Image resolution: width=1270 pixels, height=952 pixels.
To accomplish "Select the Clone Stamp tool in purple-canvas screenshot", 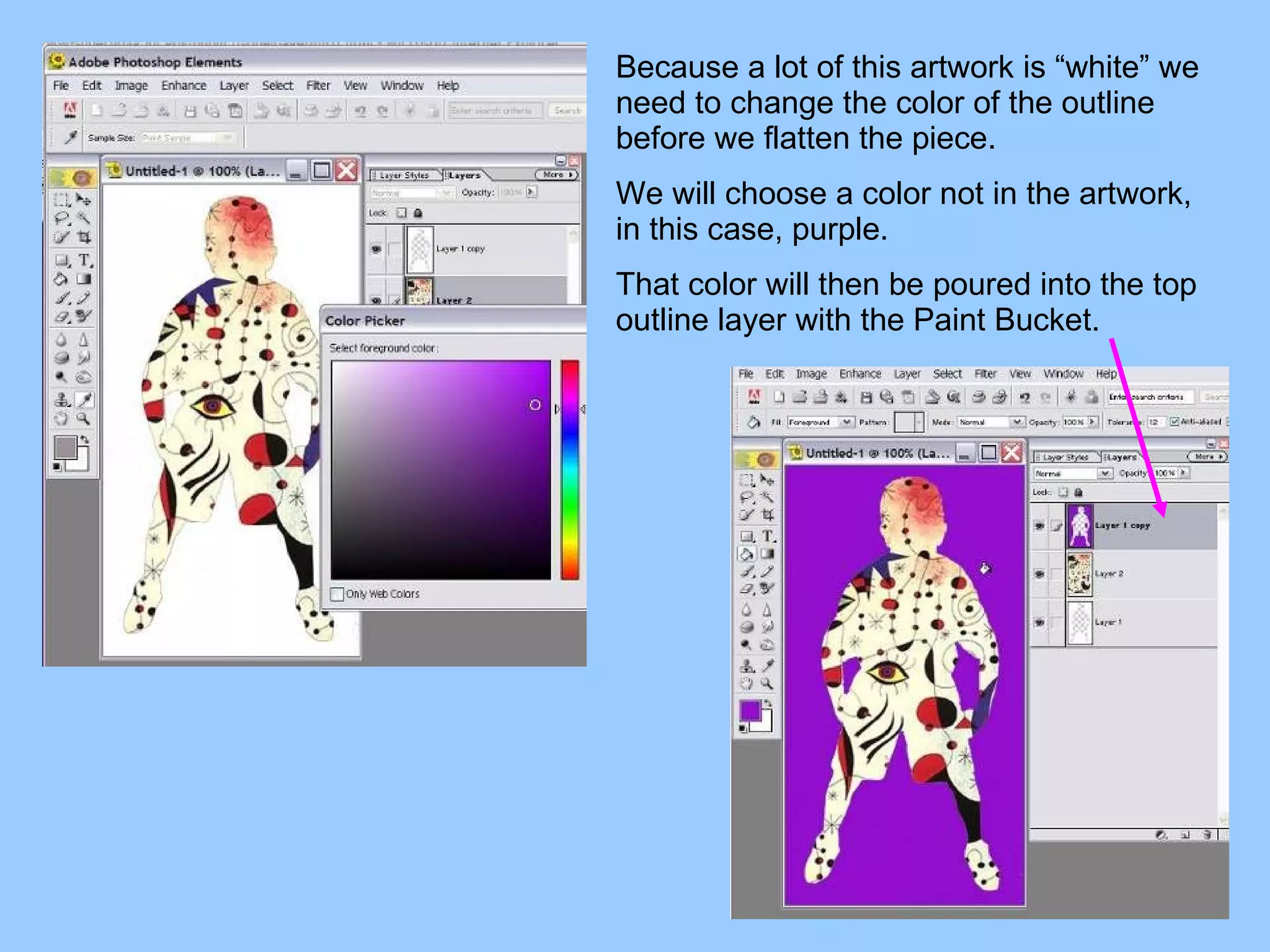I will click(747, 666).
